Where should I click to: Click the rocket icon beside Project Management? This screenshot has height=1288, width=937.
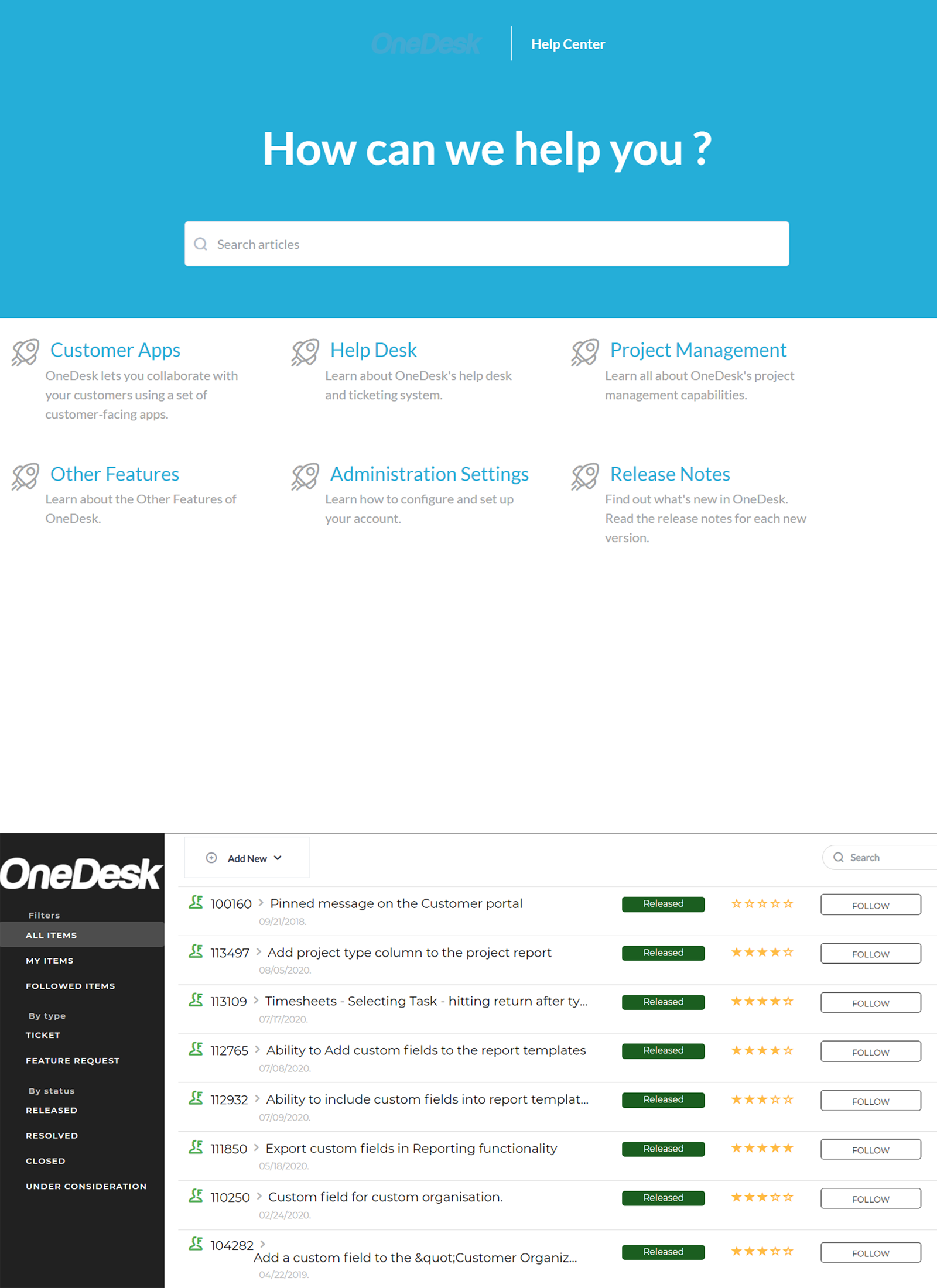point(585,352)
